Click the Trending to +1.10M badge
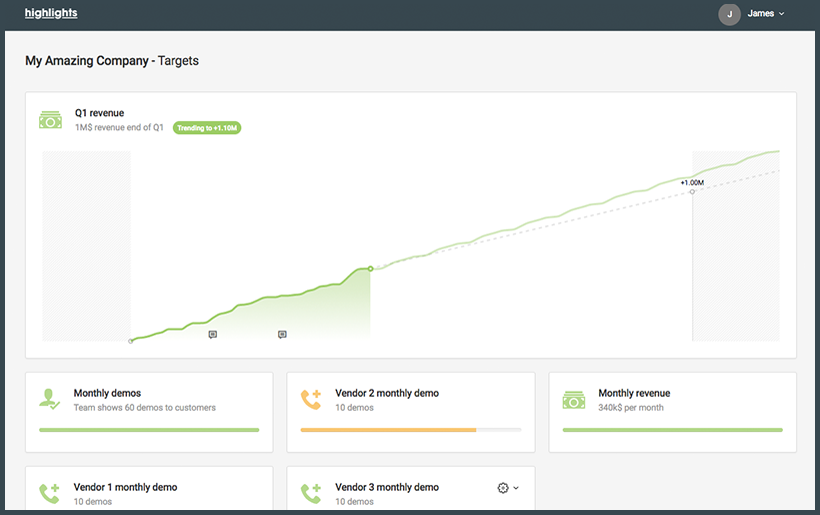 [x=208, y=128]
